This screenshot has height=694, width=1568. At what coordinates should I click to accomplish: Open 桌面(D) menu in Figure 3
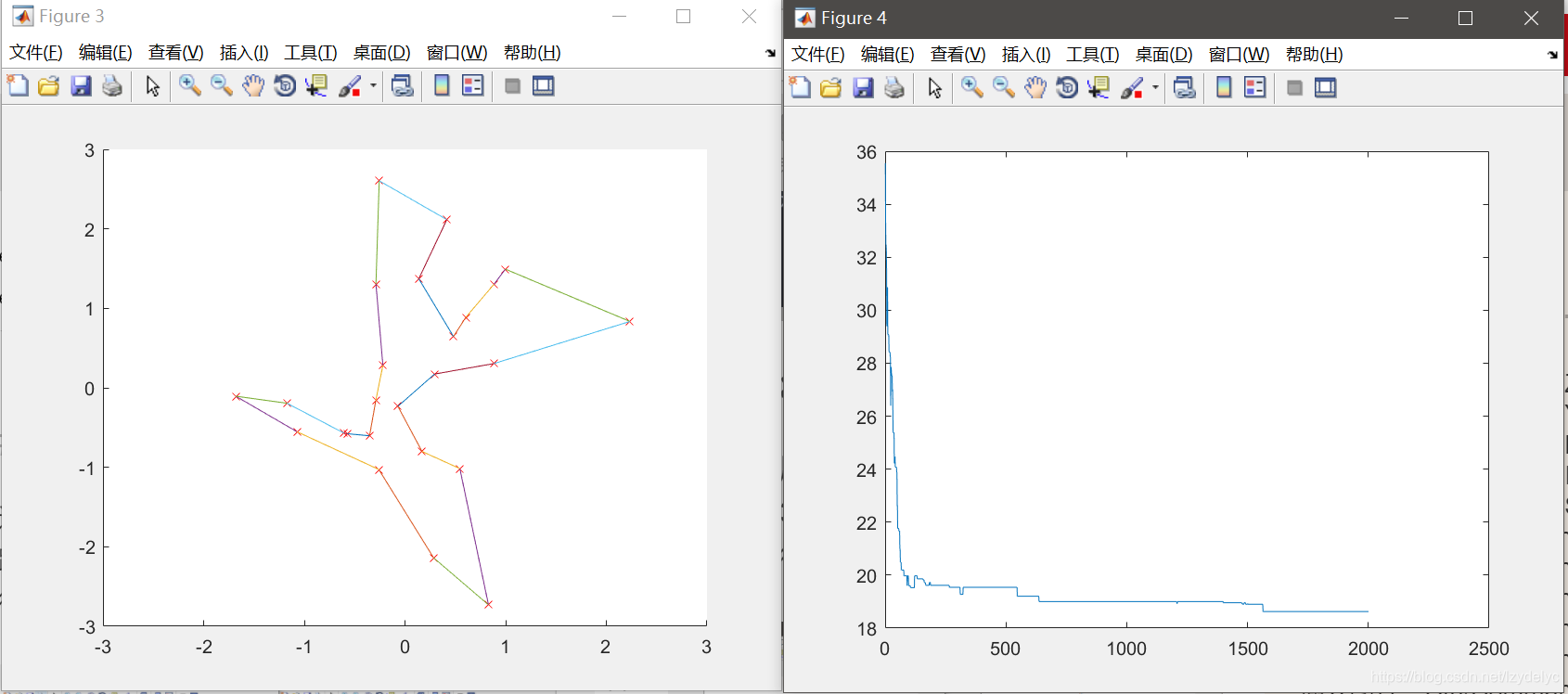[382, 53]
